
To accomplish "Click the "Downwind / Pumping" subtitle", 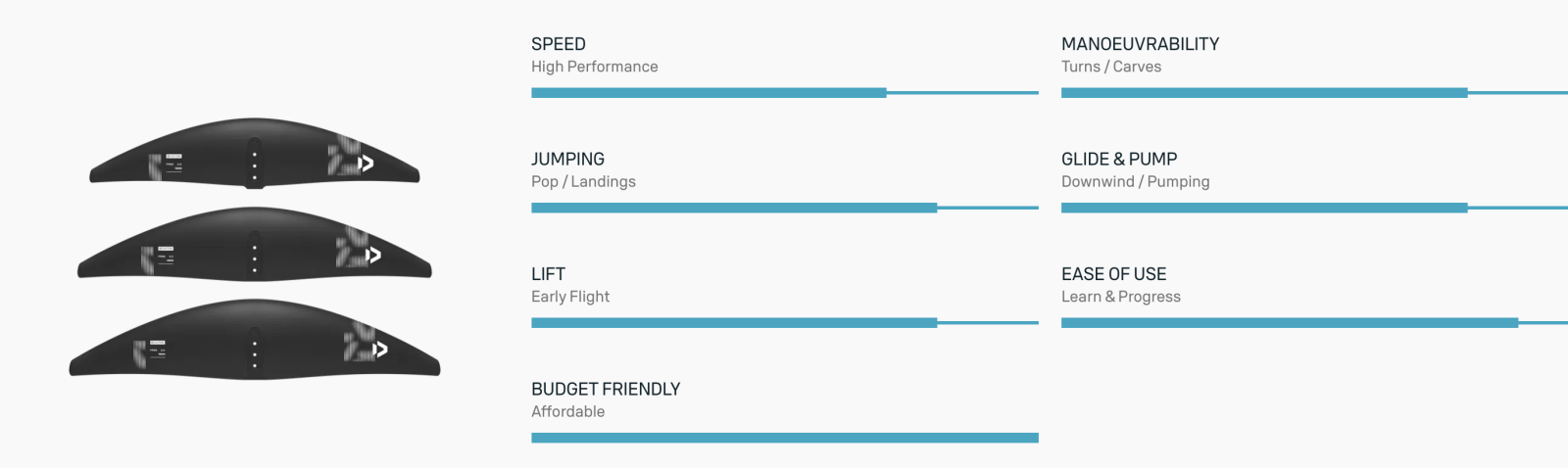I will click(1135, 181).
